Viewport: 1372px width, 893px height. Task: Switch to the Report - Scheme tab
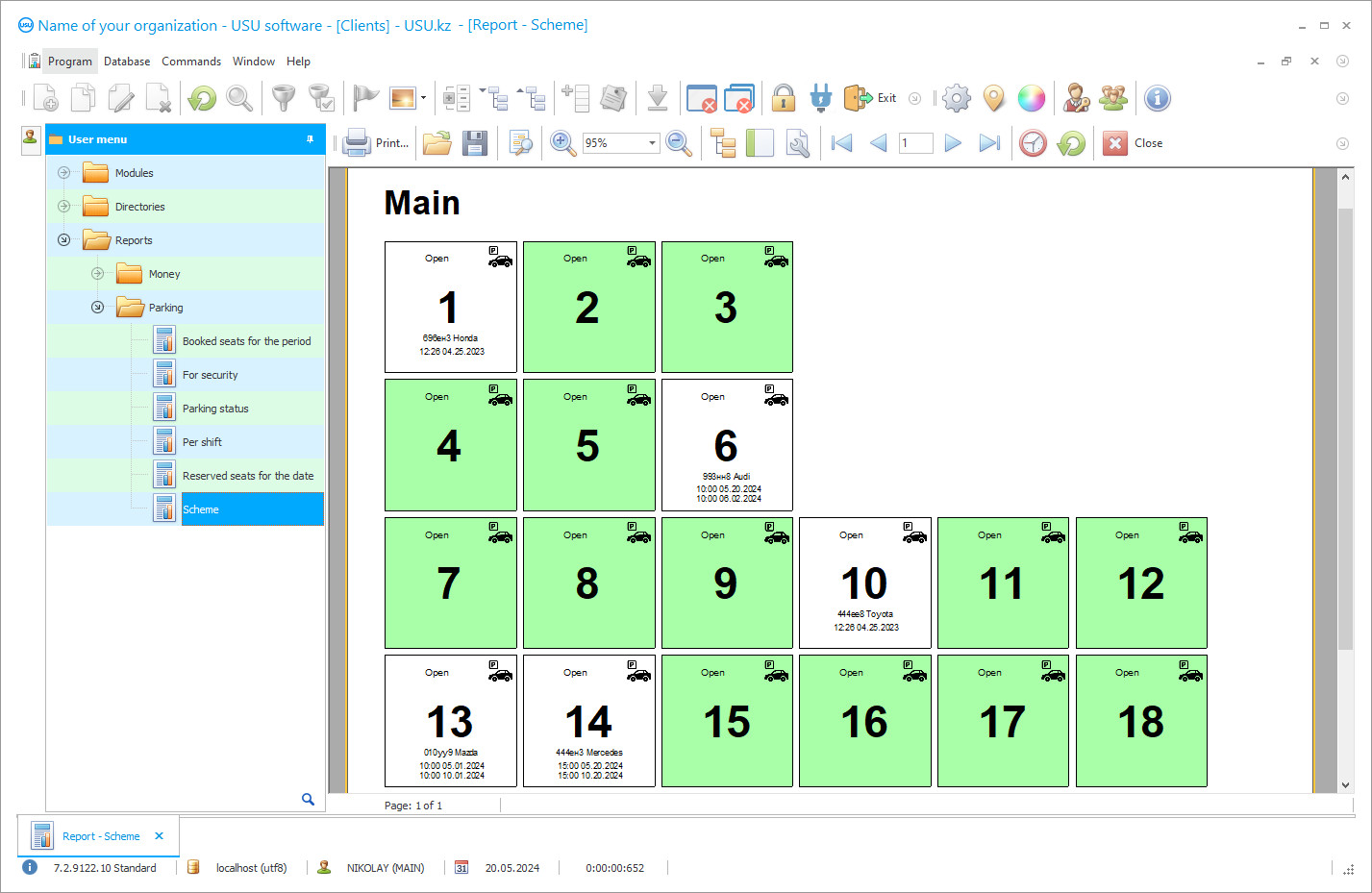click(101, 836)
